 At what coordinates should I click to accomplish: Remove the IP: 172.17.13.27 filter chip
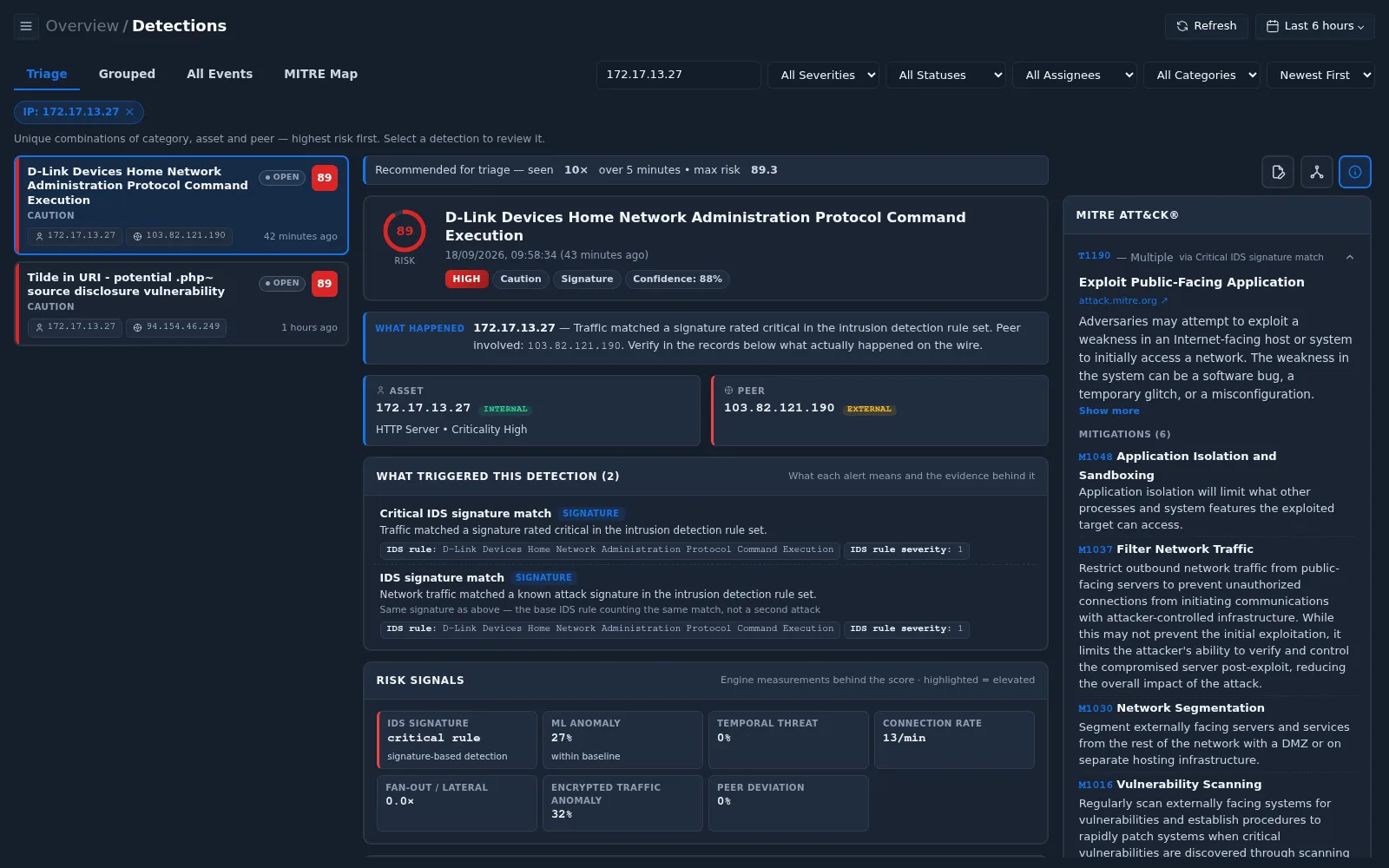(x=129, y=112)
